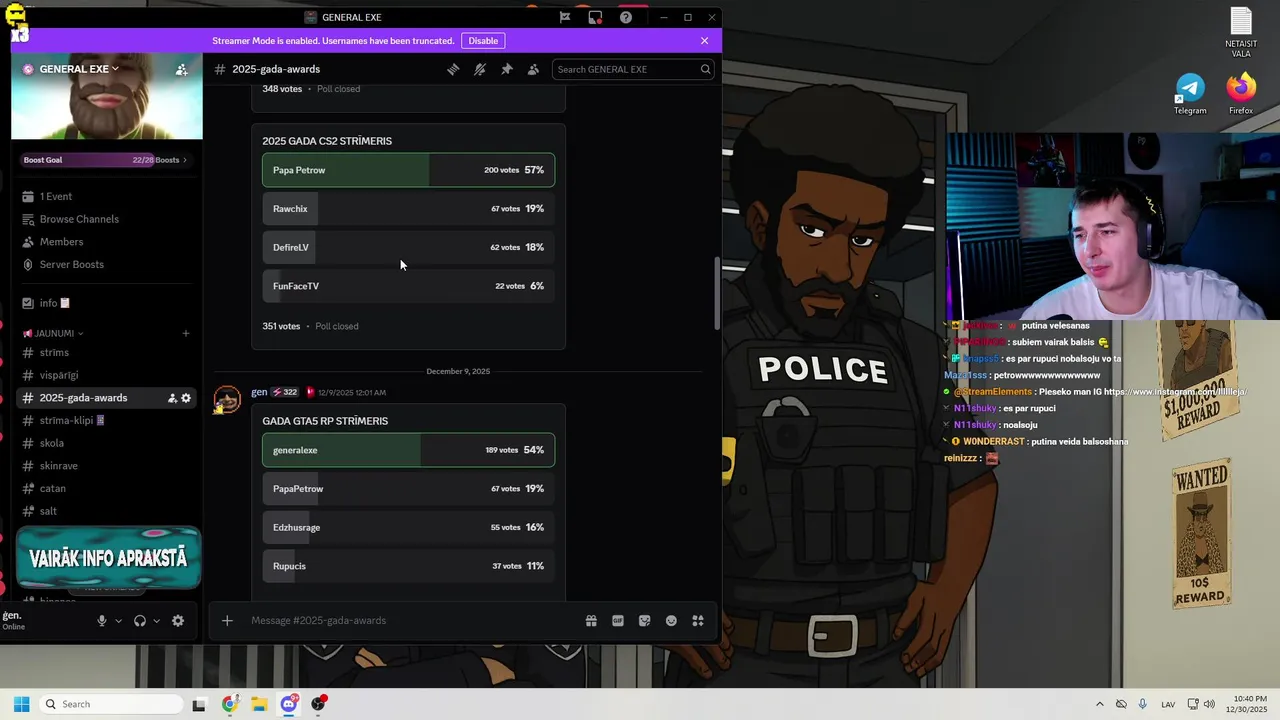Open the emoji picker
The height and width of the screenshot is (720, 1280).
click(671, 620)
